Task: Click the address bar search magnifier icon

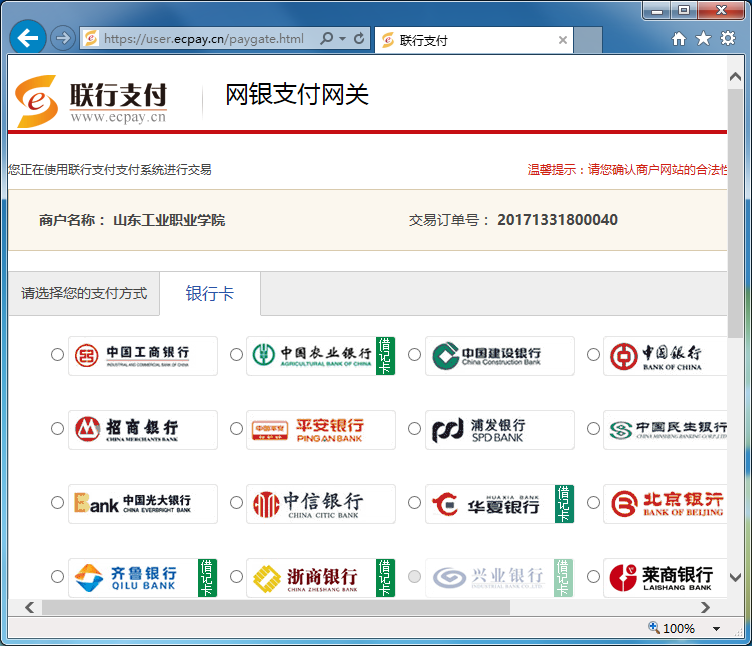Action: point(326,39)
